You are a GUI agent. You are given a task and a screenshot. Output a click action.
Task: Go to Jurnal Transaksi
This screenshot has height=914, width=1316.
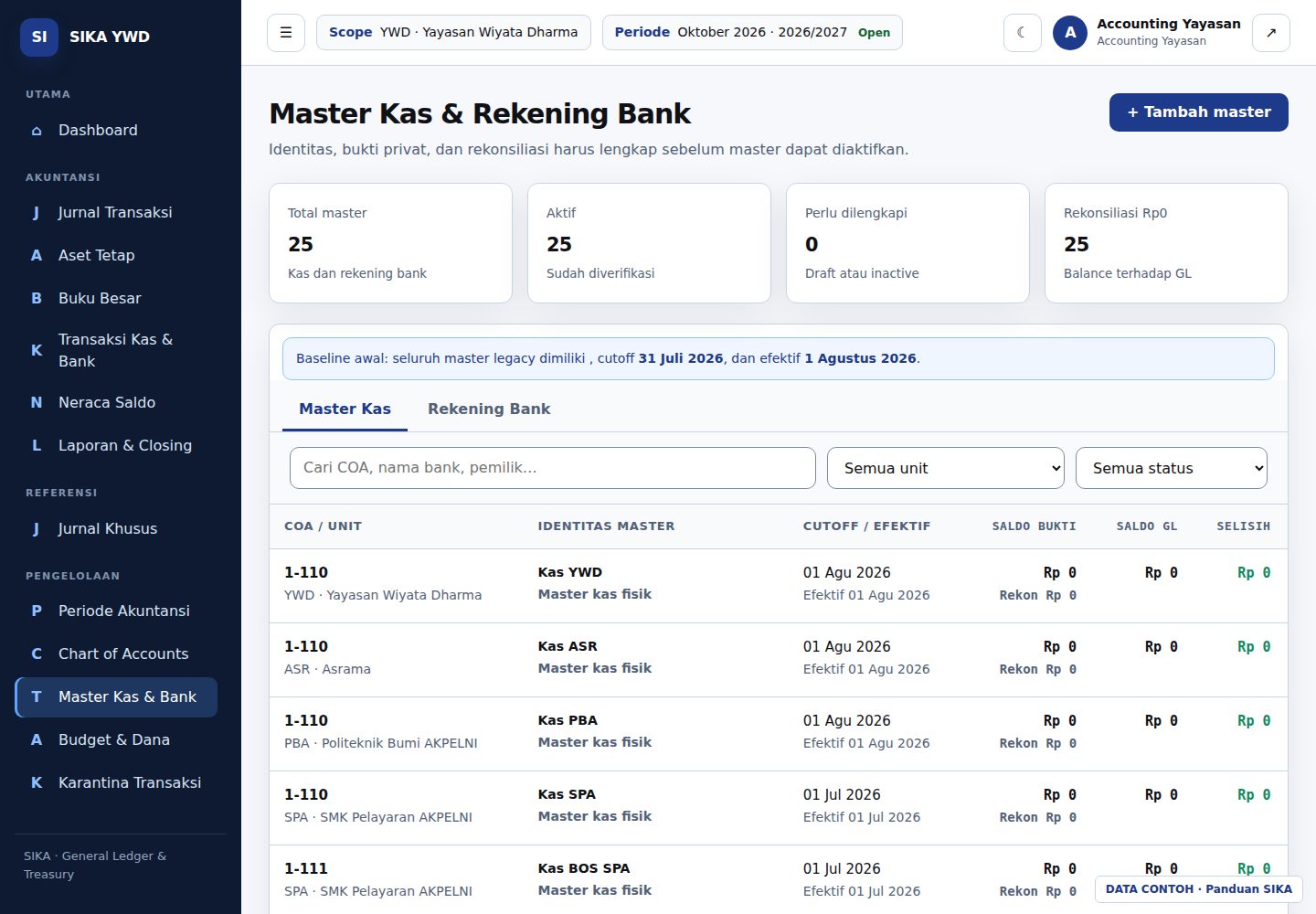pyautogui.click(x=116, y=212)
